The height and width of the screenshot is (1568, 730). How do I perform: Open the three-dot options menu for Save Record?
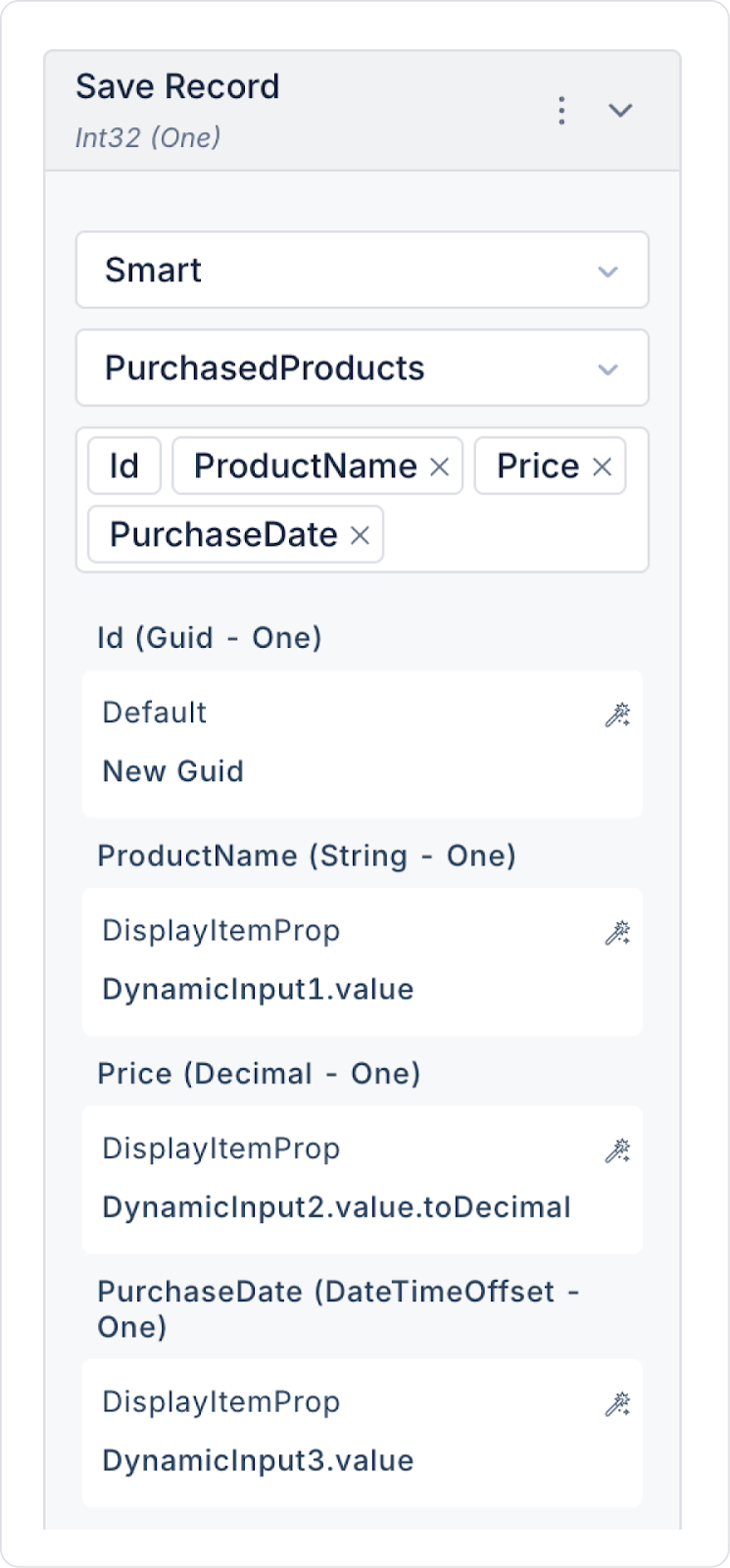[x=561, y=111]
